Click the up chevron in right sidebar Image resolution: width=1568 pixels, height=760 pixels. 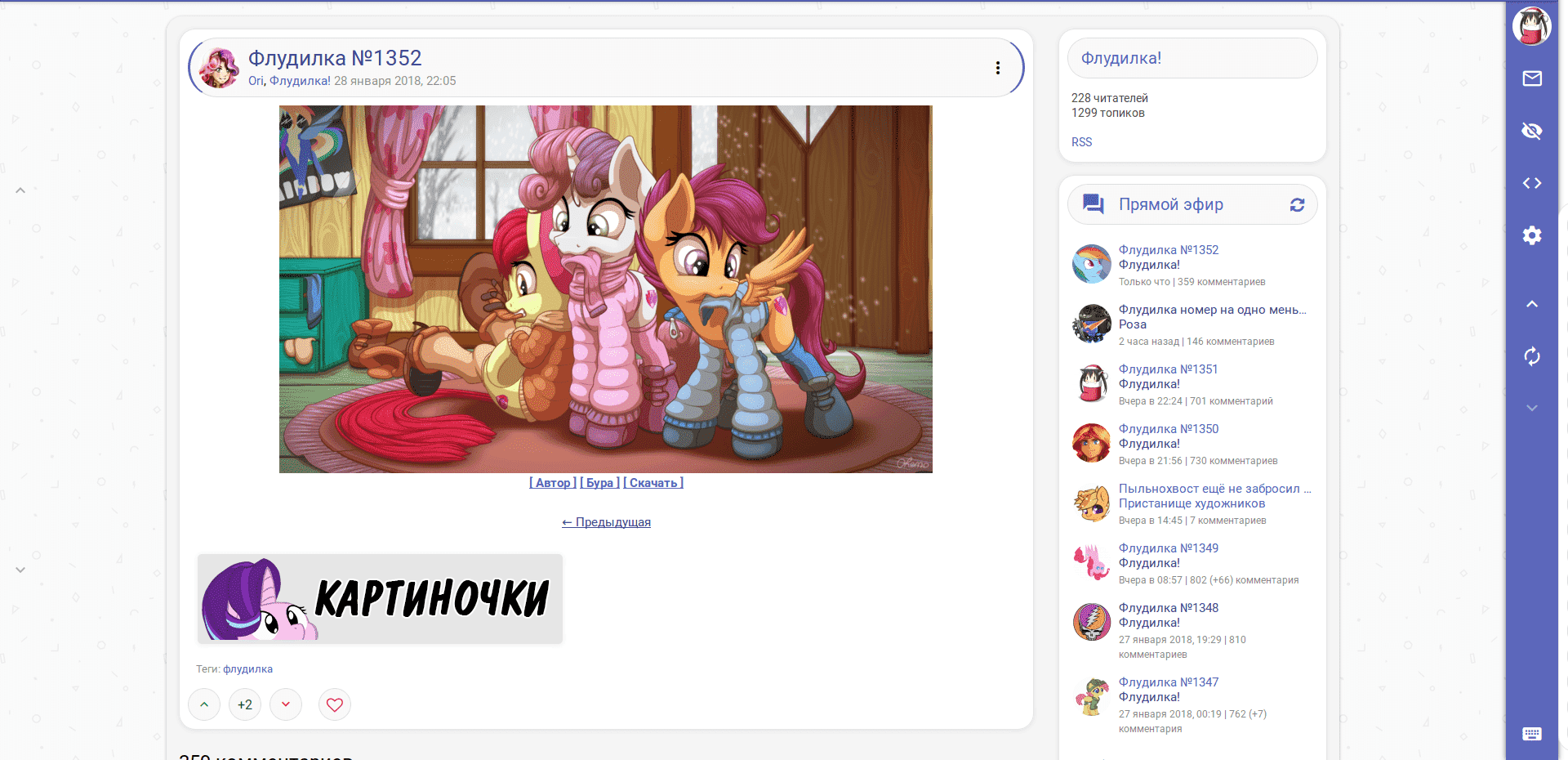[1532, 304]
